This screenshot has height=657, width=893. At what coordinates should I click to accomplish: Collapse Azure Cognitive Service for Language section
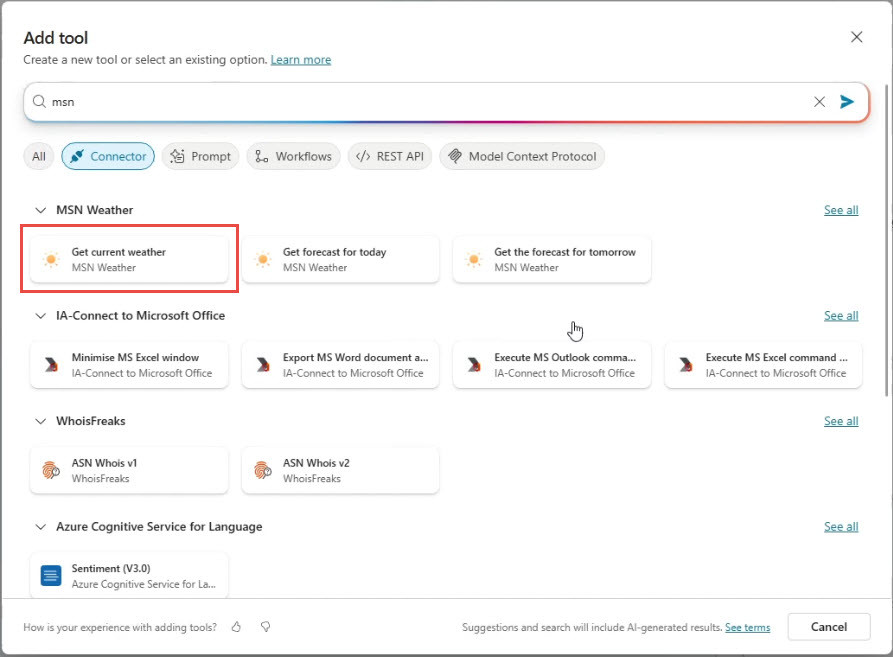[x=40, y=527]
